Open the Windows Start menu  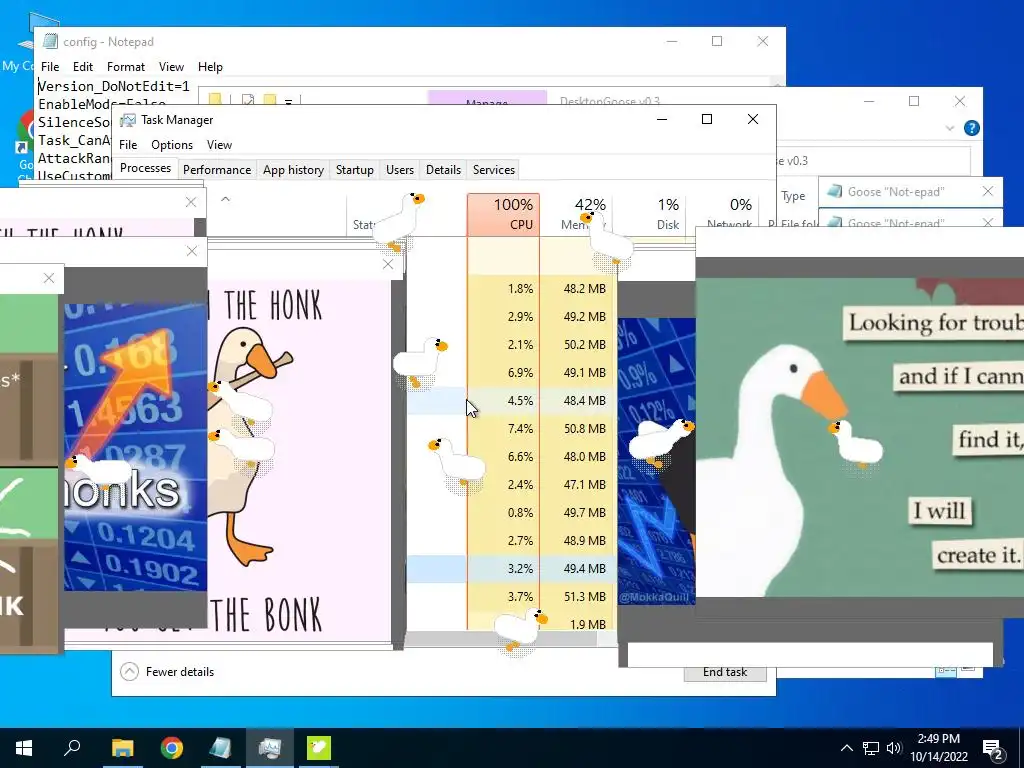point(24,748)
